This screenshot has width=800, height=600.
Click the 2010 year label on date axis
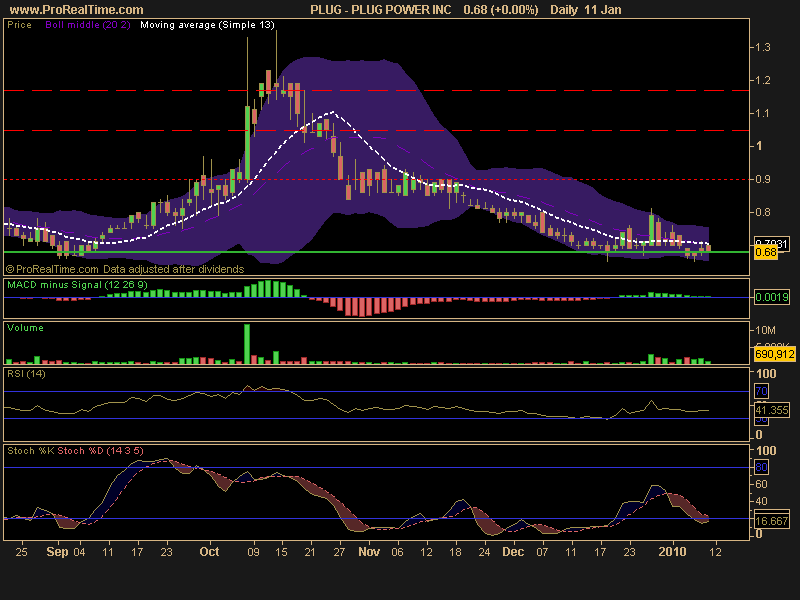pos(672,552)
